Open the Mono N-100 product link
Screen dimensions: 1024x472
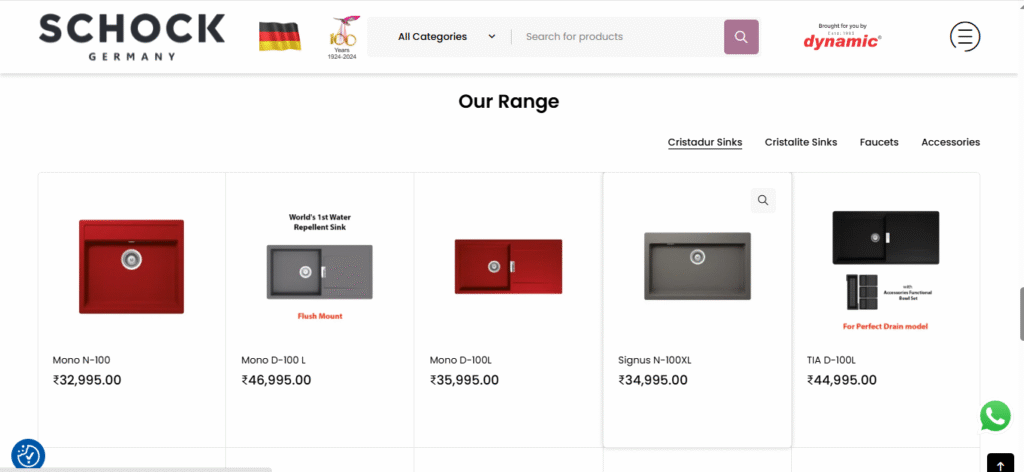tap(81, 360)
